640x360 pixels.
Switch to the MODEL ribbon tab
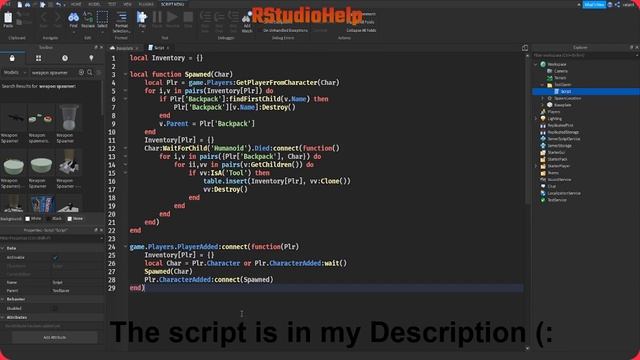point(94,4)
